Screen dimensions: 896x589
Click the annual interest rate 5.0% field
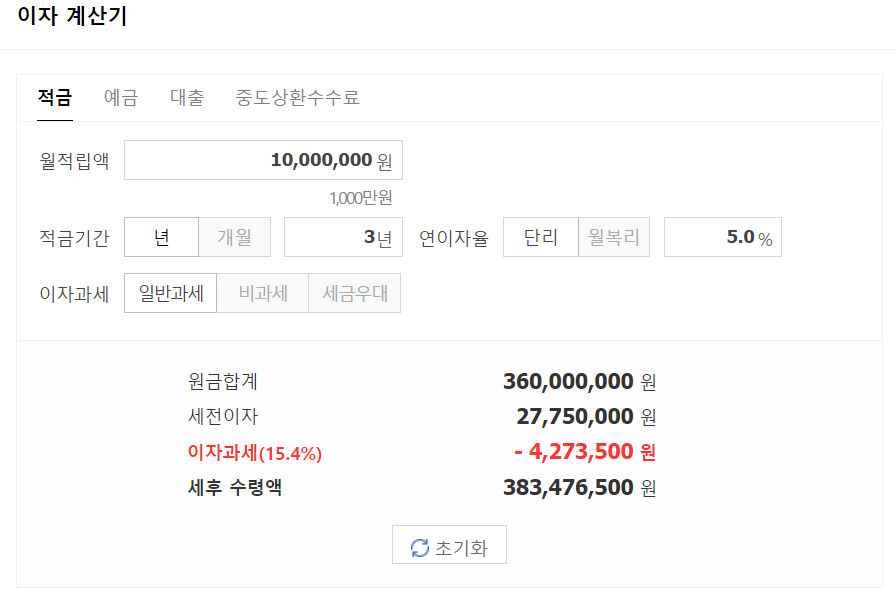pos(722,237)
